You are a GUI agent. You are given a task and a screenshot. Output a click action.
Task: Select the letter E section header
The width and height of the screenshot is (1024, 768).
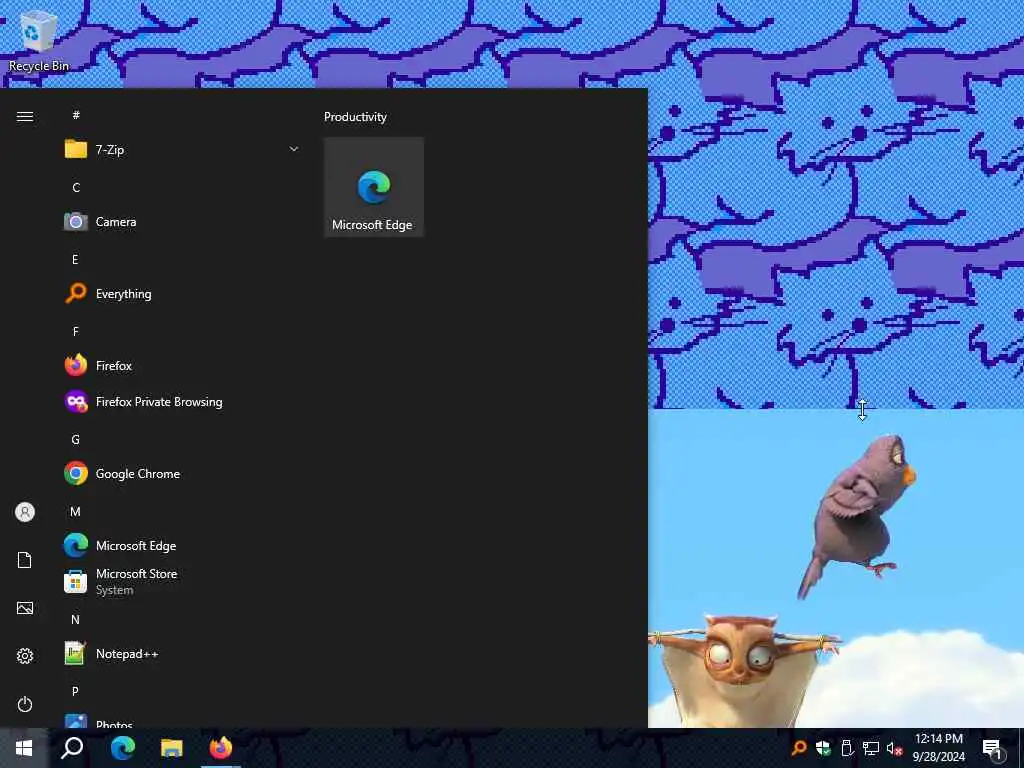[x=75, y=259]
